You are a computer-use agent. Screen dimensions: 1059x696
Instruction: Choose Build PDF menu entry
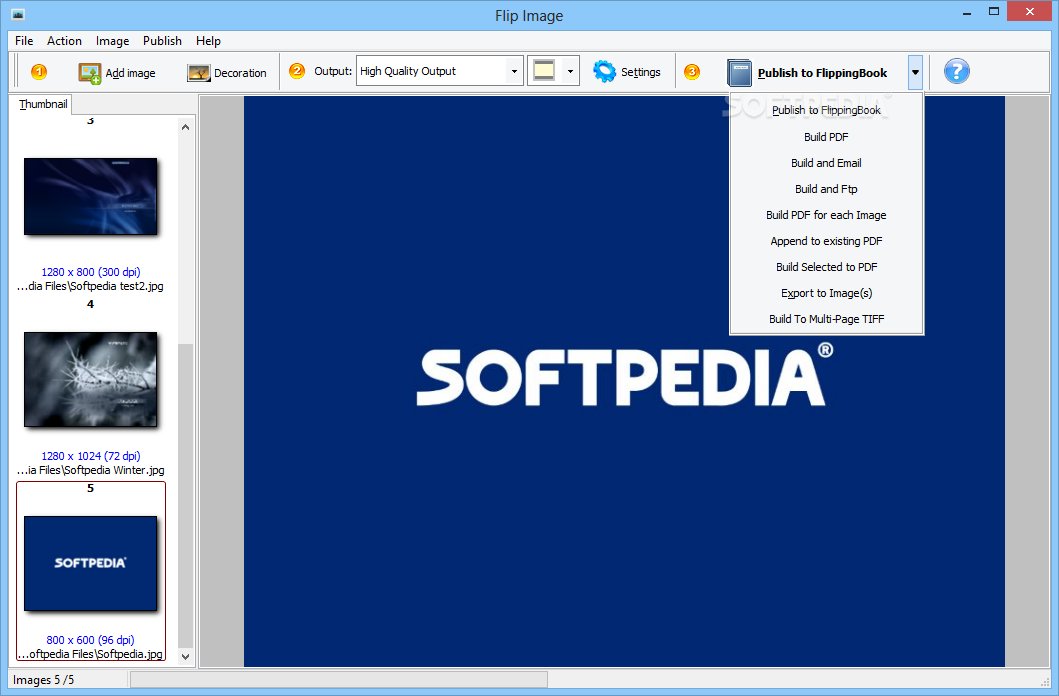point(826,137)
